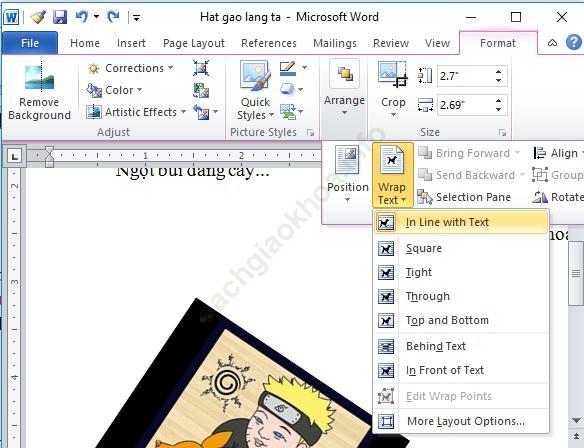The height and width of the screenshot is (448, 584).
Task: Choose Tight text wrapping
Action: tap(461, 273)
